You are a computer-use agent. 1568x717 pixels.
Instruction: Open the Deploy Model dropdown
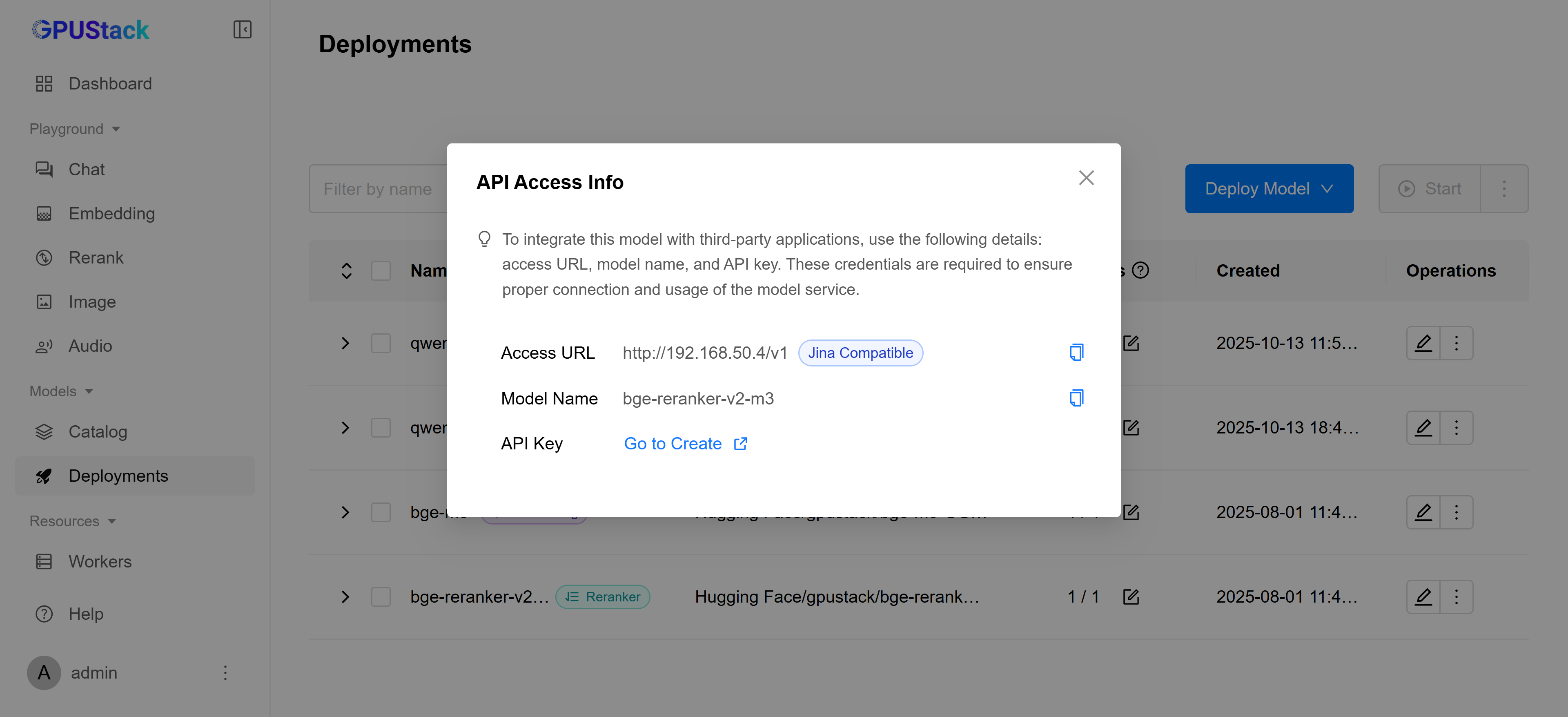point(1269,189)
